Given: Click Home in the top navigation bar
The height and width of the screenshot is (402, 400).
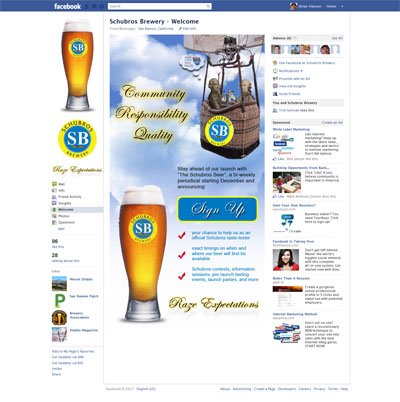Looking at the screenshot, I should (x=331, y=6).
